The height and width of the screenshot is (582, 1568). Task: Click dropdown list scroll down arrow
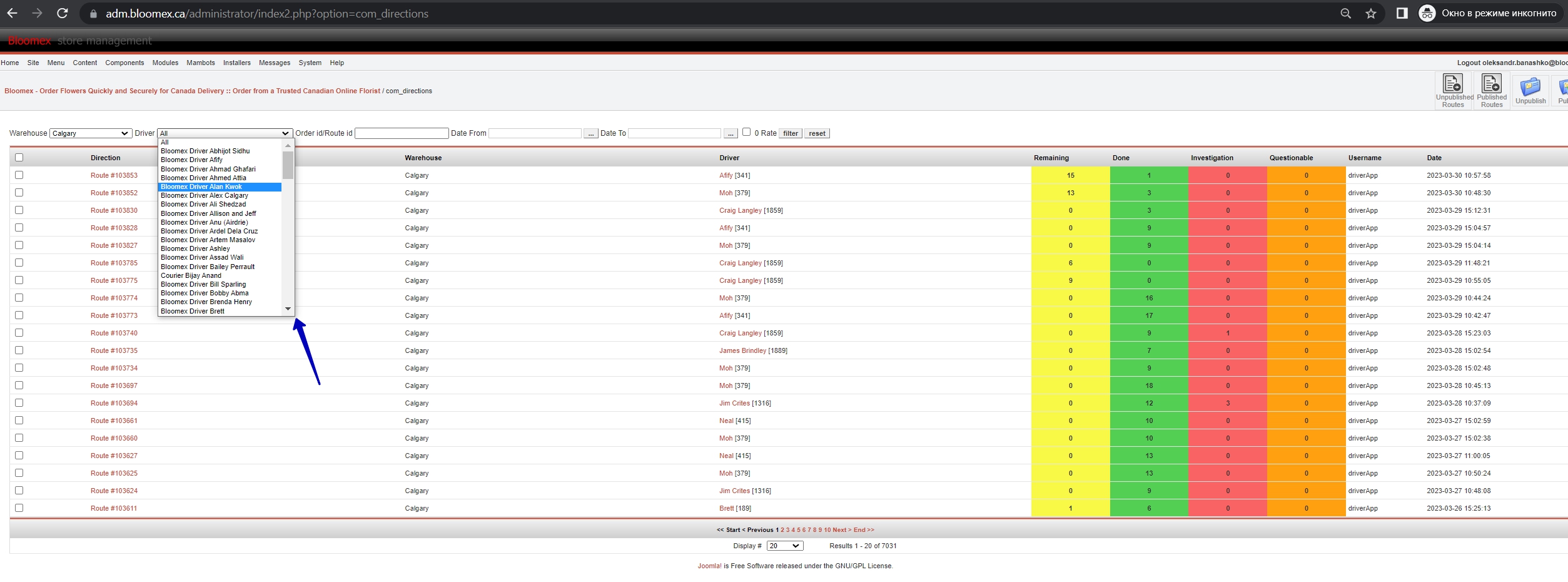pos(288,309)
